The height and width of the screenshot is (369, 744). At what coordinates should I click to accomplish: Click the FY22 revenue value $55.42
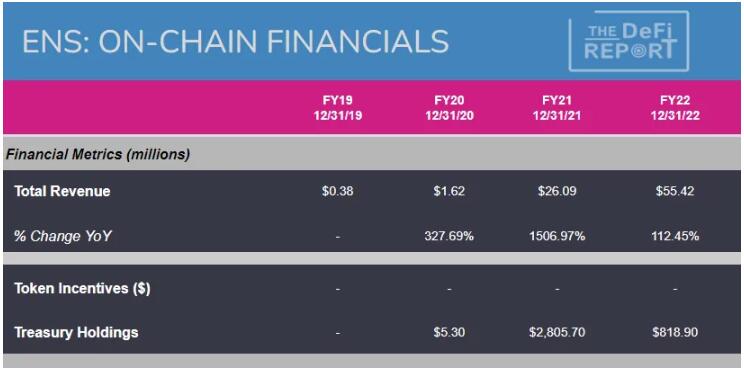click(x=675, y=191)
